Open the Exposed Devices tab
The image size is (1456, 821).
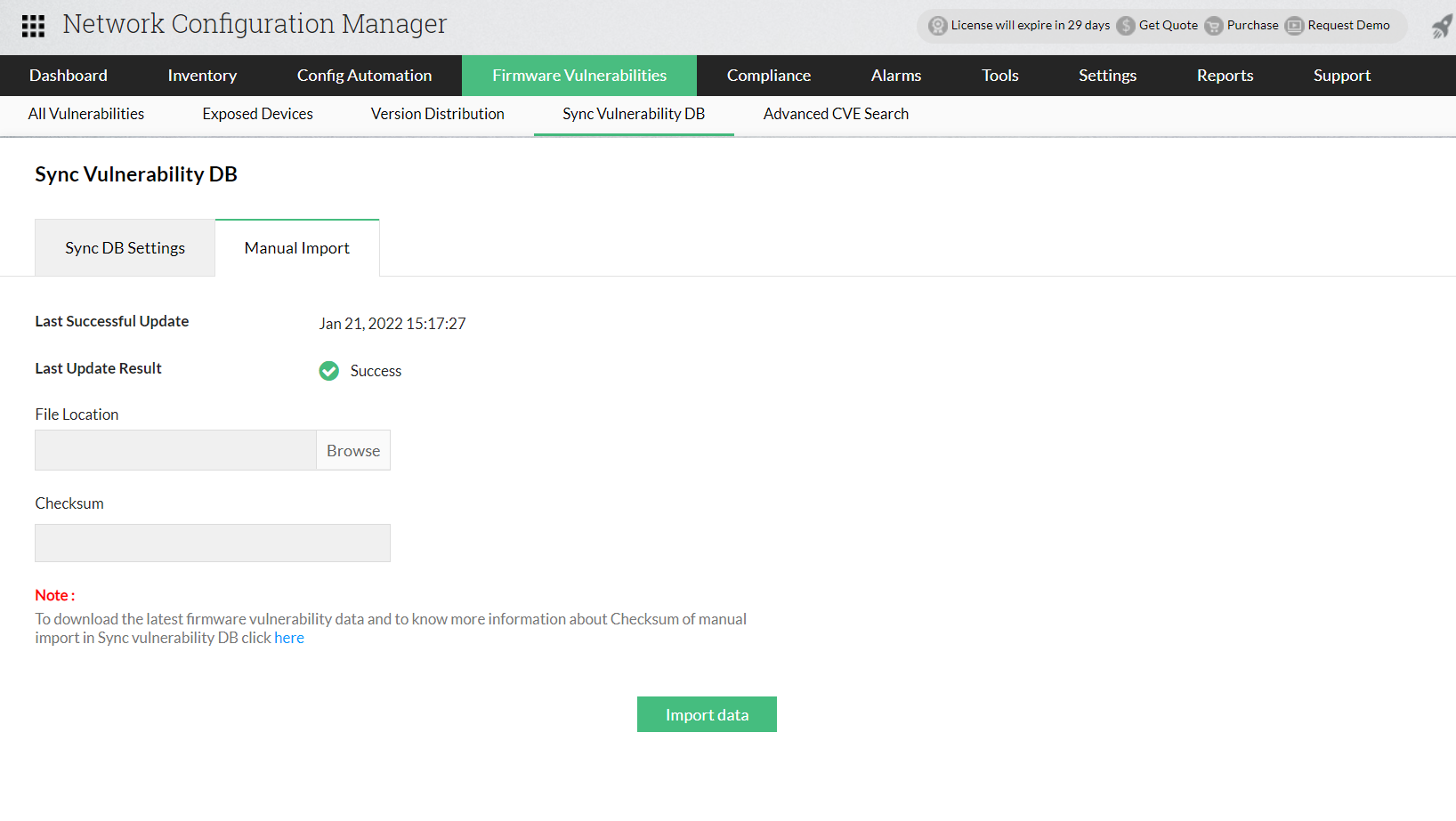click(x=257, y=114)
